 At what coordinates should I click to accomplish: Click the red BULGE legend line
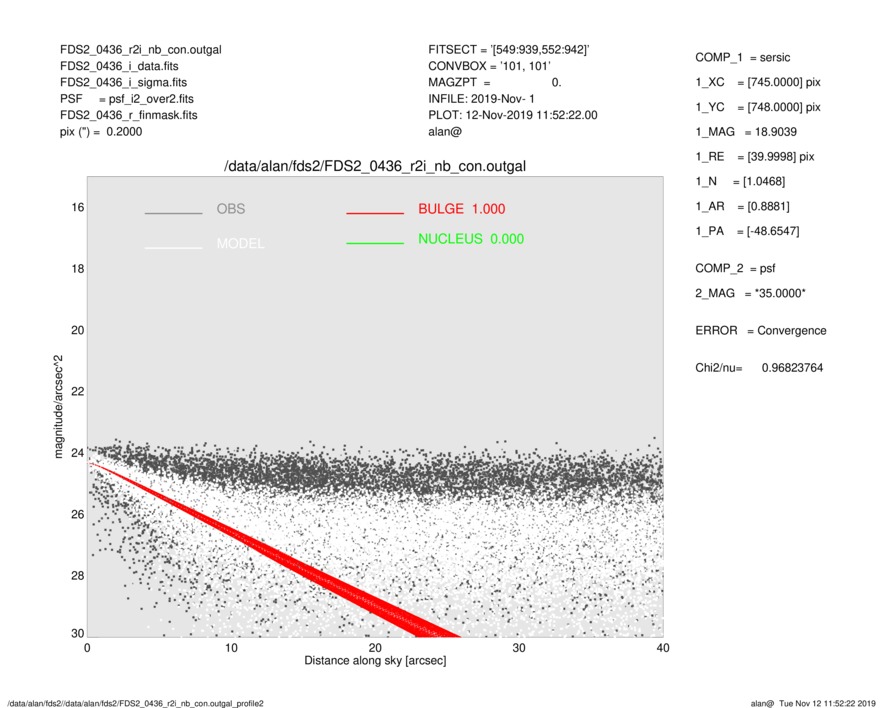point(374,213)
